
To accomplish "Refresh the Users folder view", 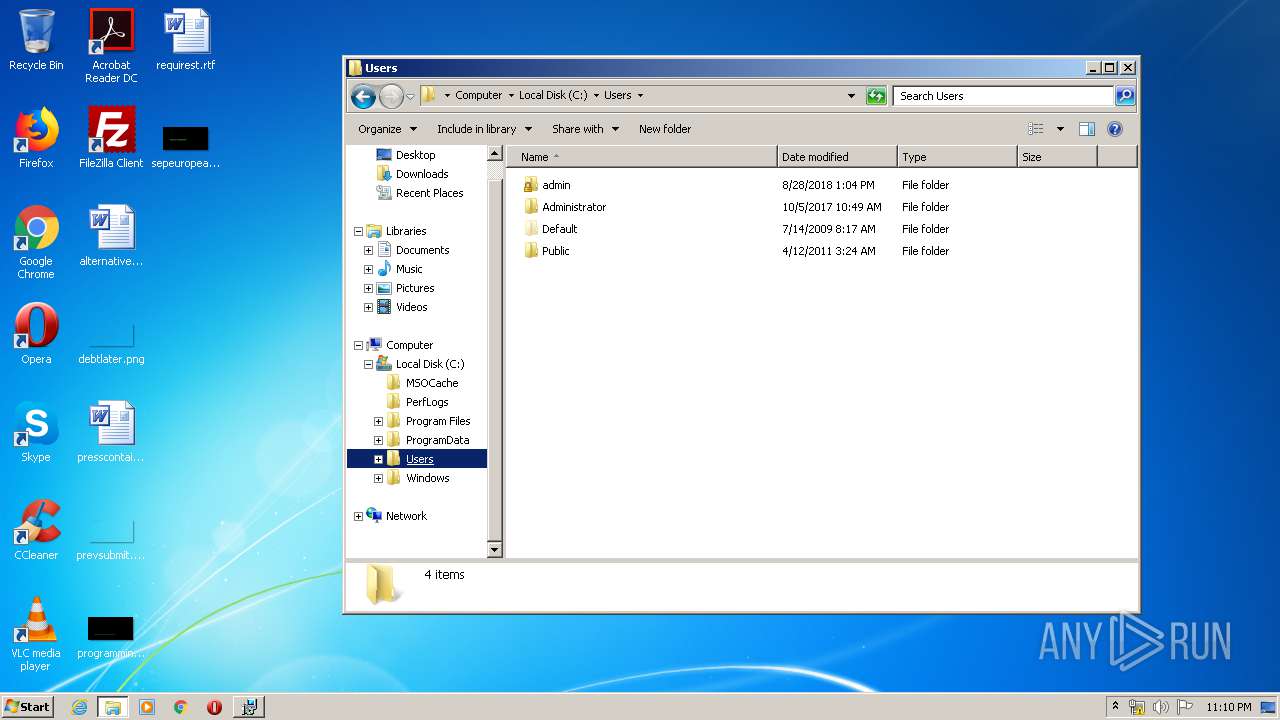I will tap(876, 96).
